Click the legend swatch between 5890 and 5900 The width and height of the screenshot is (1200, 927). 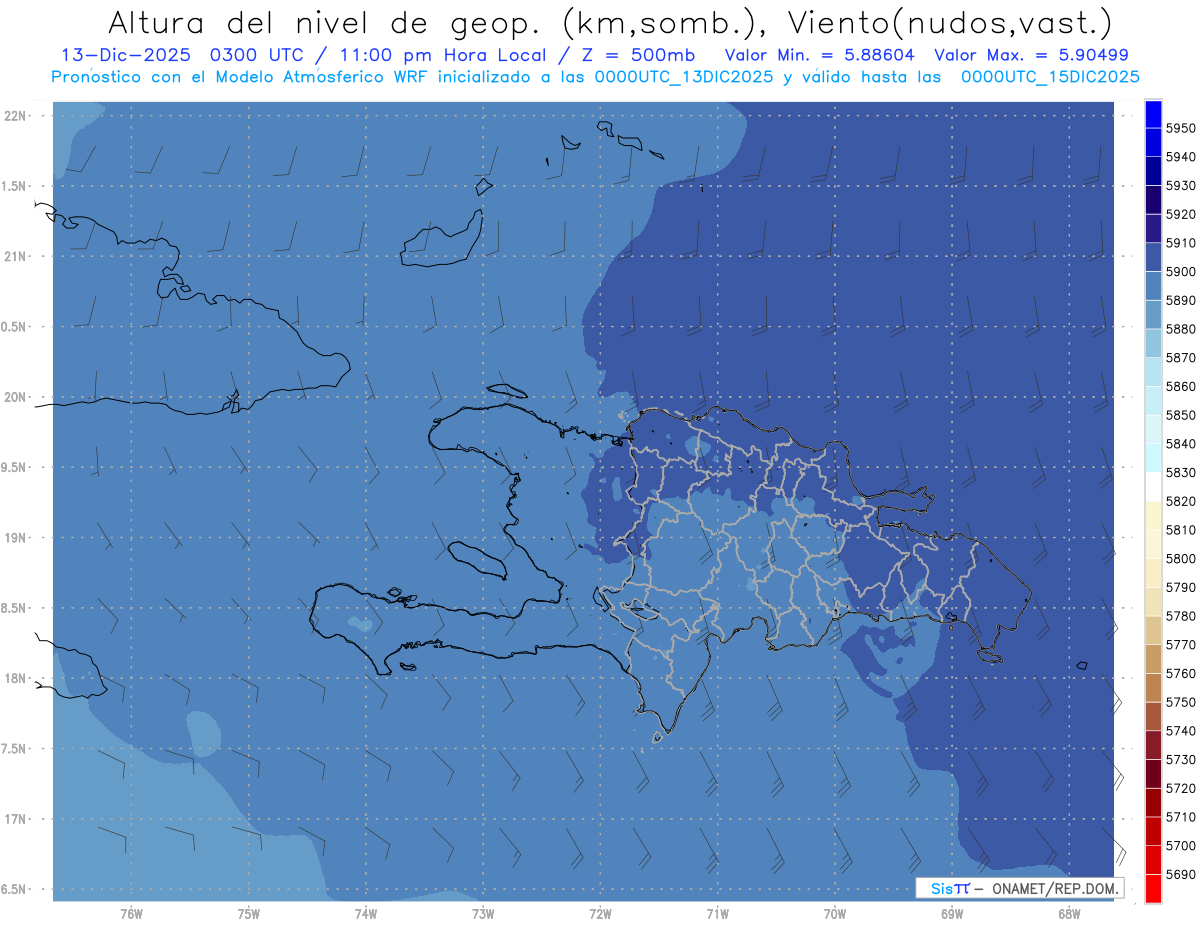(x=1153, y=286)
